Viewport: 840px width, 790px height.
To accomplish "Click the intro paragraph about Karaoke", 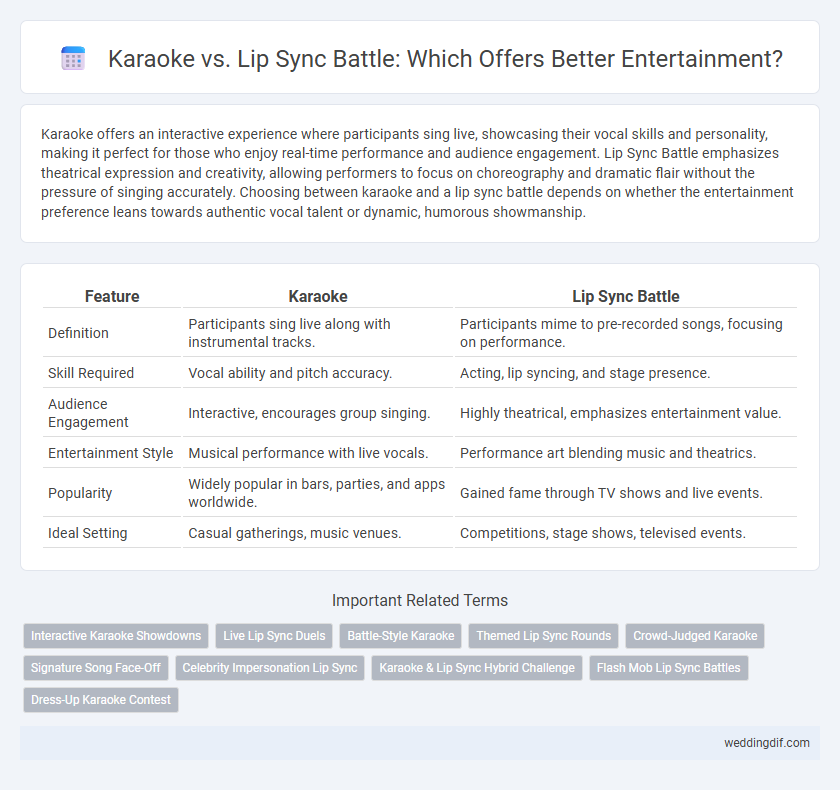I will (x=417, y=173).
